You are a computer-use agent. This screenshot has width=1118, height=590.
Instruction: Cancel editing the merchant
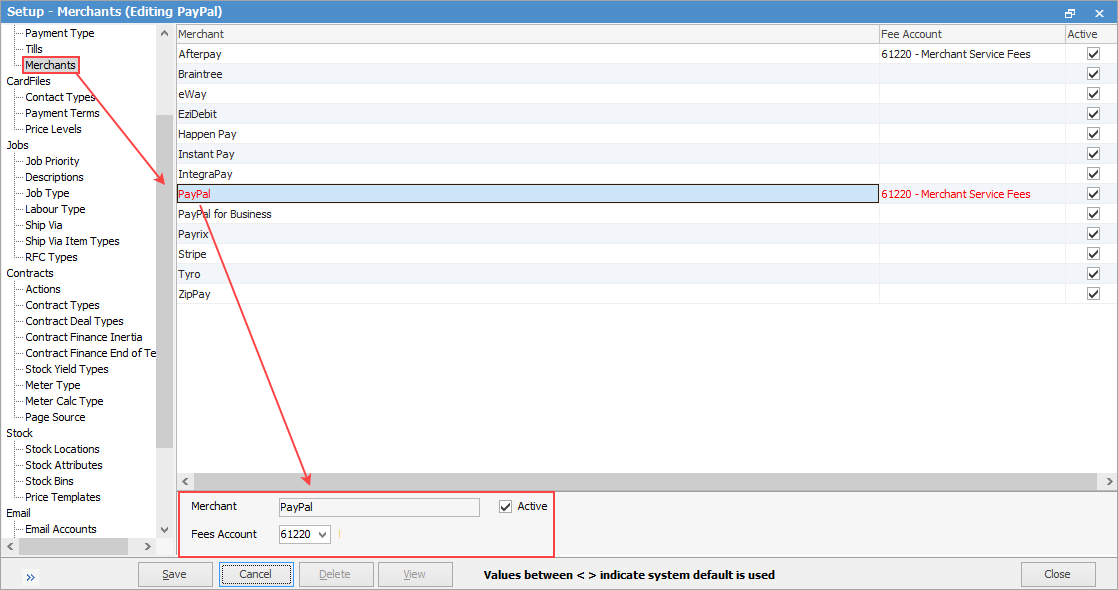click(256, 574)
